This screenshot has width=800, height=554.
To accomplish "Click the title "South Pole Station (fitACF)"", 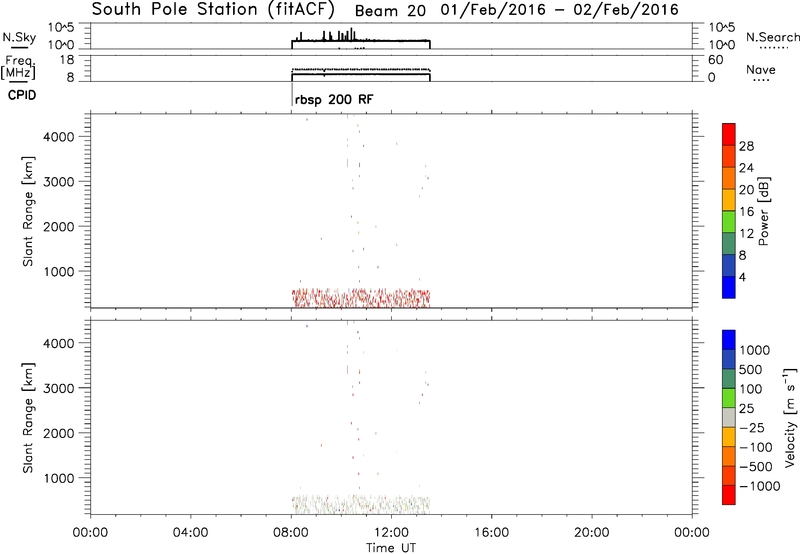I will (x=213, y=10).
